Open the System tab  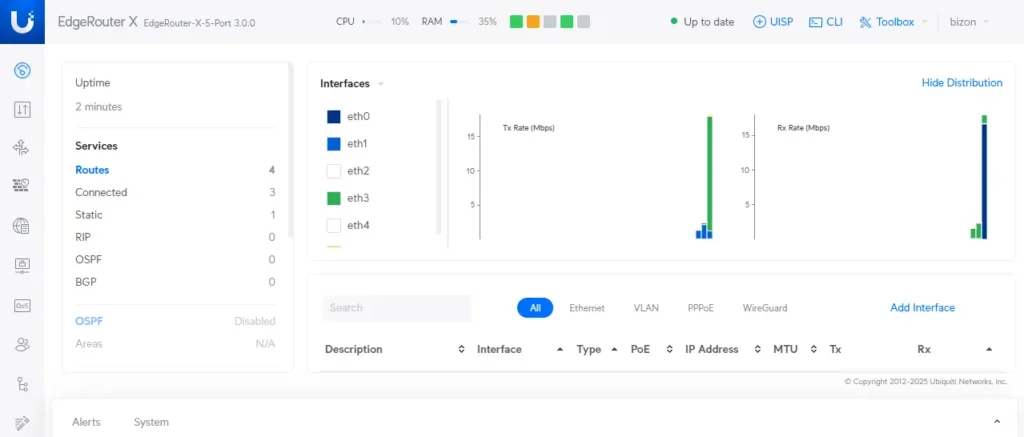point(151,422)
